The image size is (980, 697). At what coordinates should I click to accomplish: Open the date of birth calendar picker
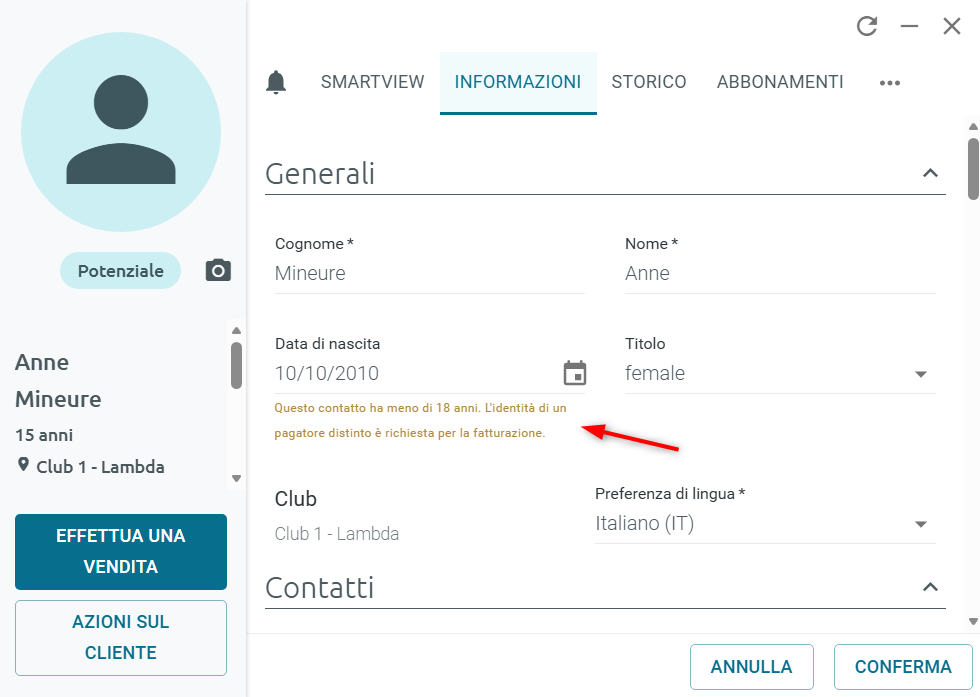pos(574,373)
